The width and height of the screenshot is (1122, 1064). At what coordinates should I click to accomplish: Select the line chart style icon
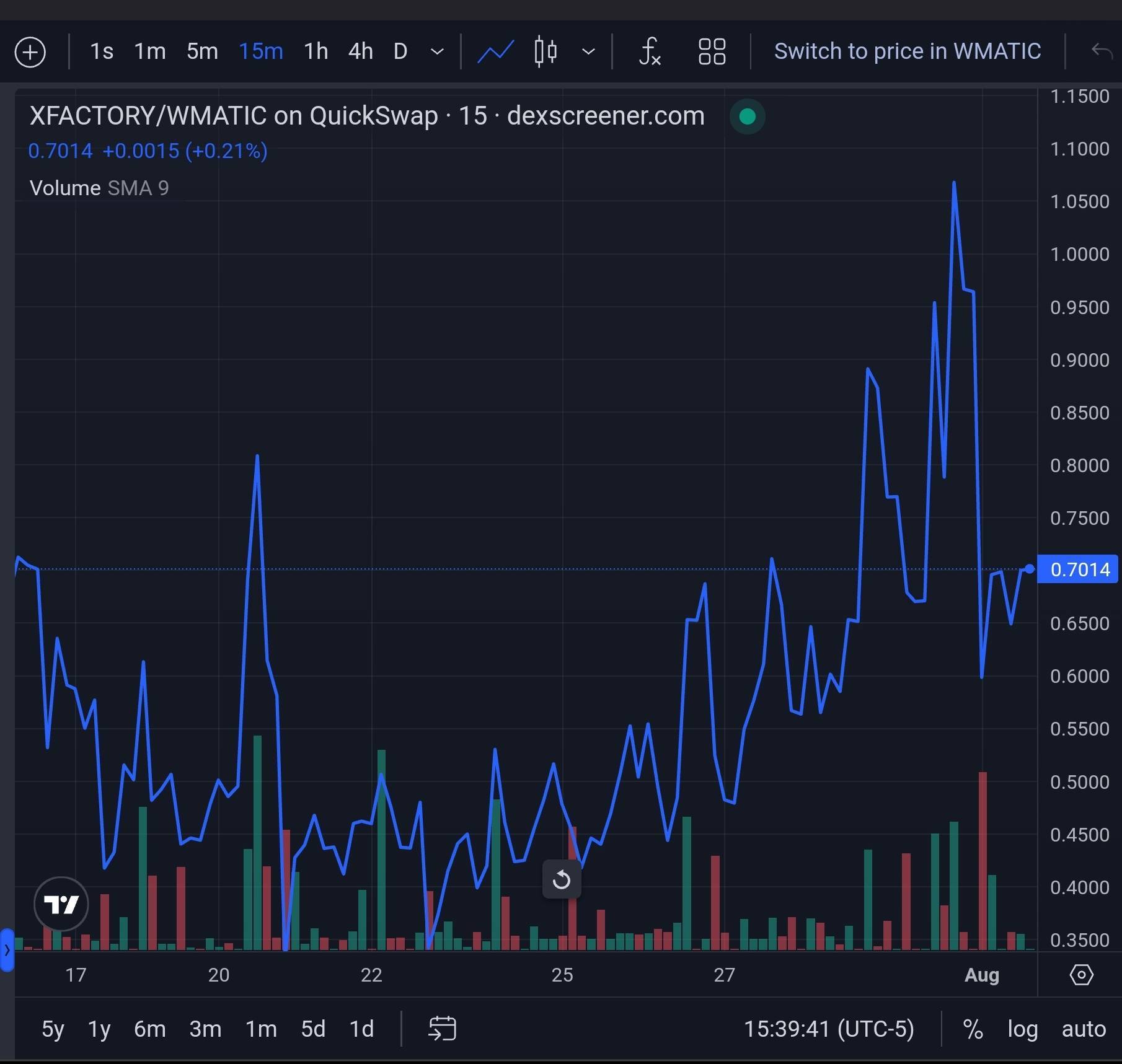[495, 51]
